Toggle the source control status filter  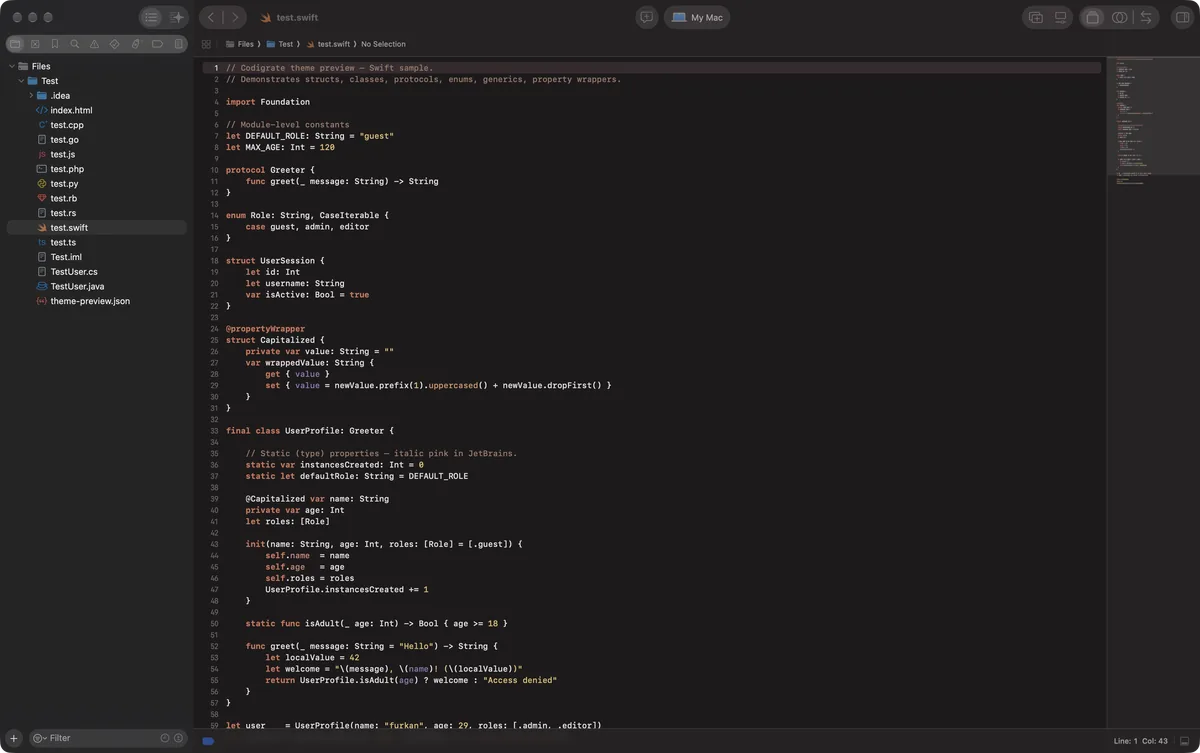click(179, 738)
